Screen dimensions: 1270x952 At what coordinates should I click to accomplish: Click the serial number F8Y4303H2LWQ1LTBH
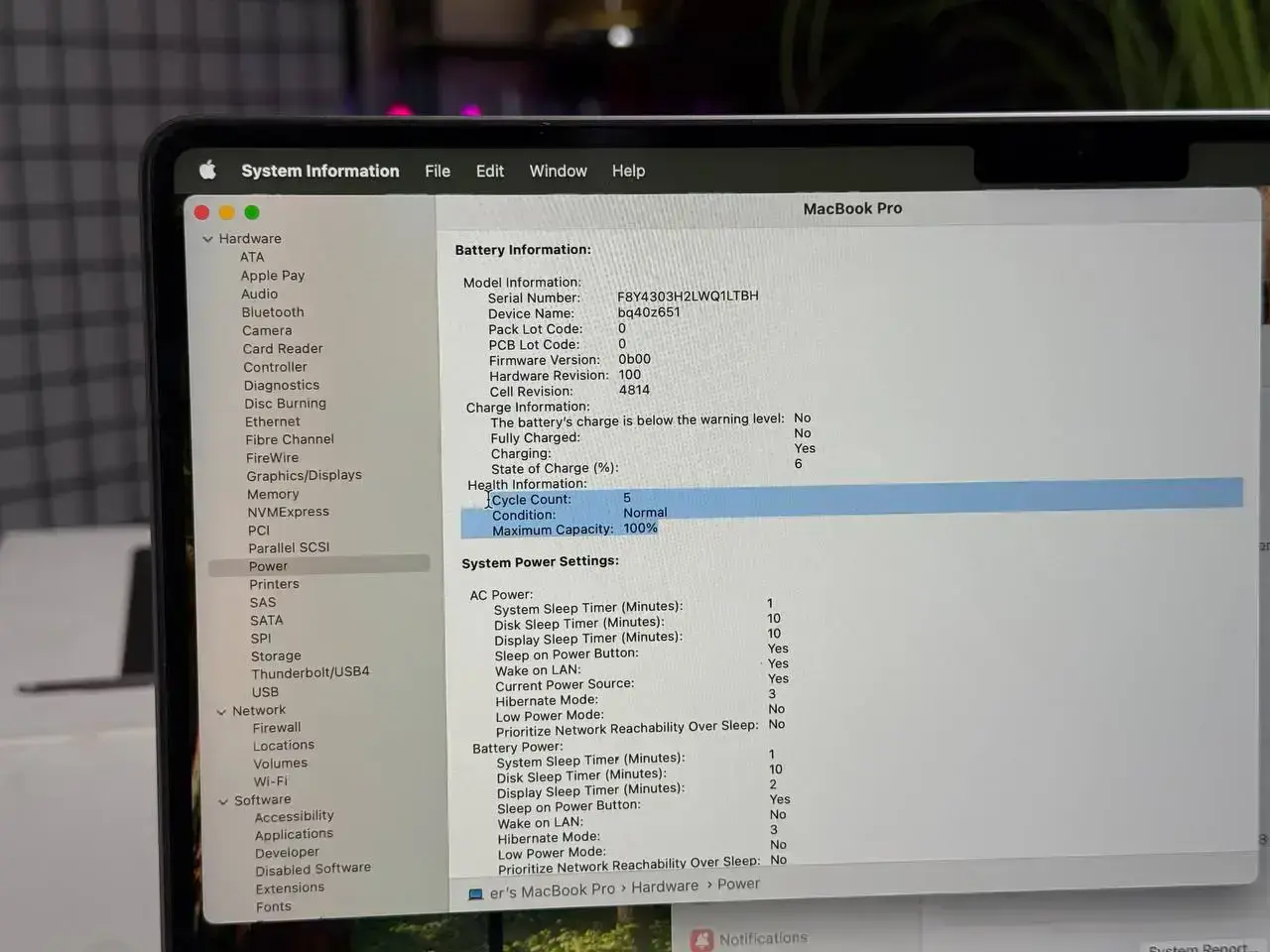pos(688,296)
